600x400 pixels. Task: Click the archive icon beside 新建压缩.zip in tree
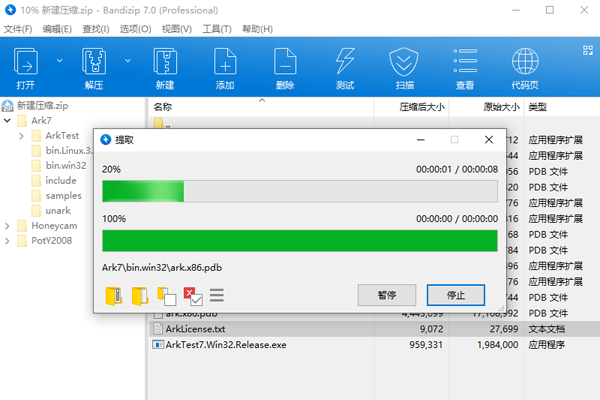coord(7,106)
